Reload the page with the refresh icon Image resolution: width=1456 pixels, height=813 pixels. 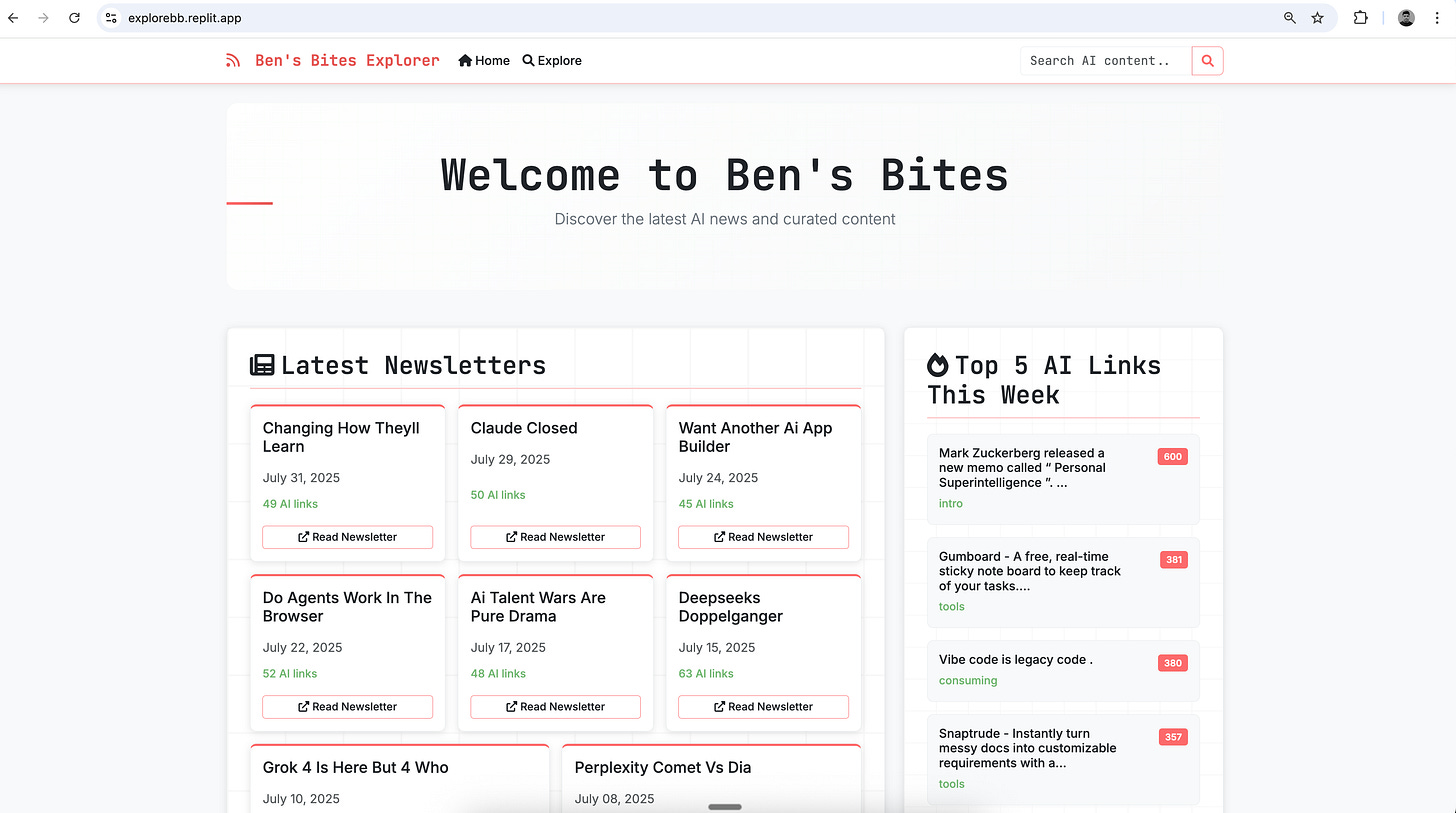click(74, 18)
